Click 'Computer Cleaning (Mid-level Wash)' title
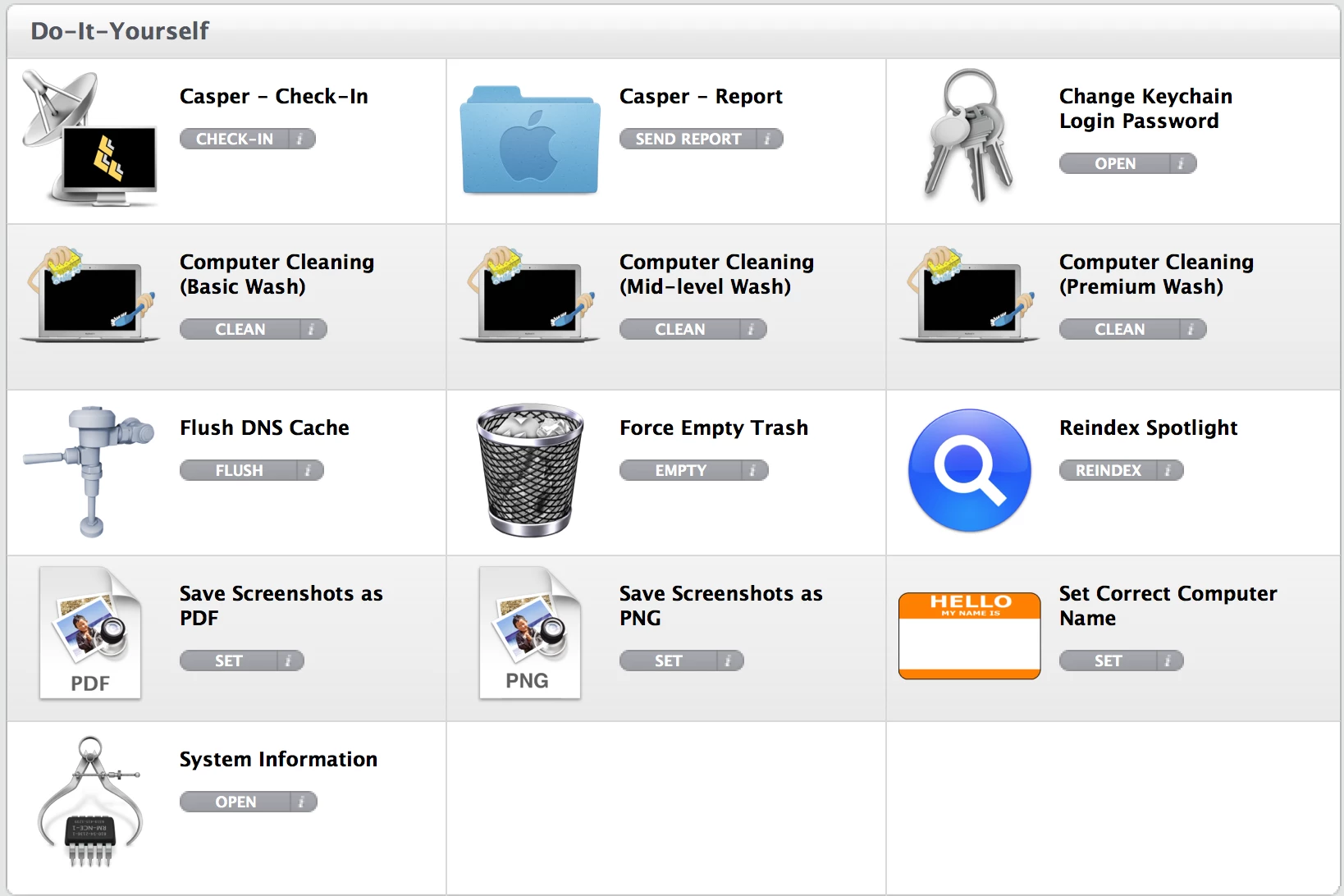 pos(717,274)
